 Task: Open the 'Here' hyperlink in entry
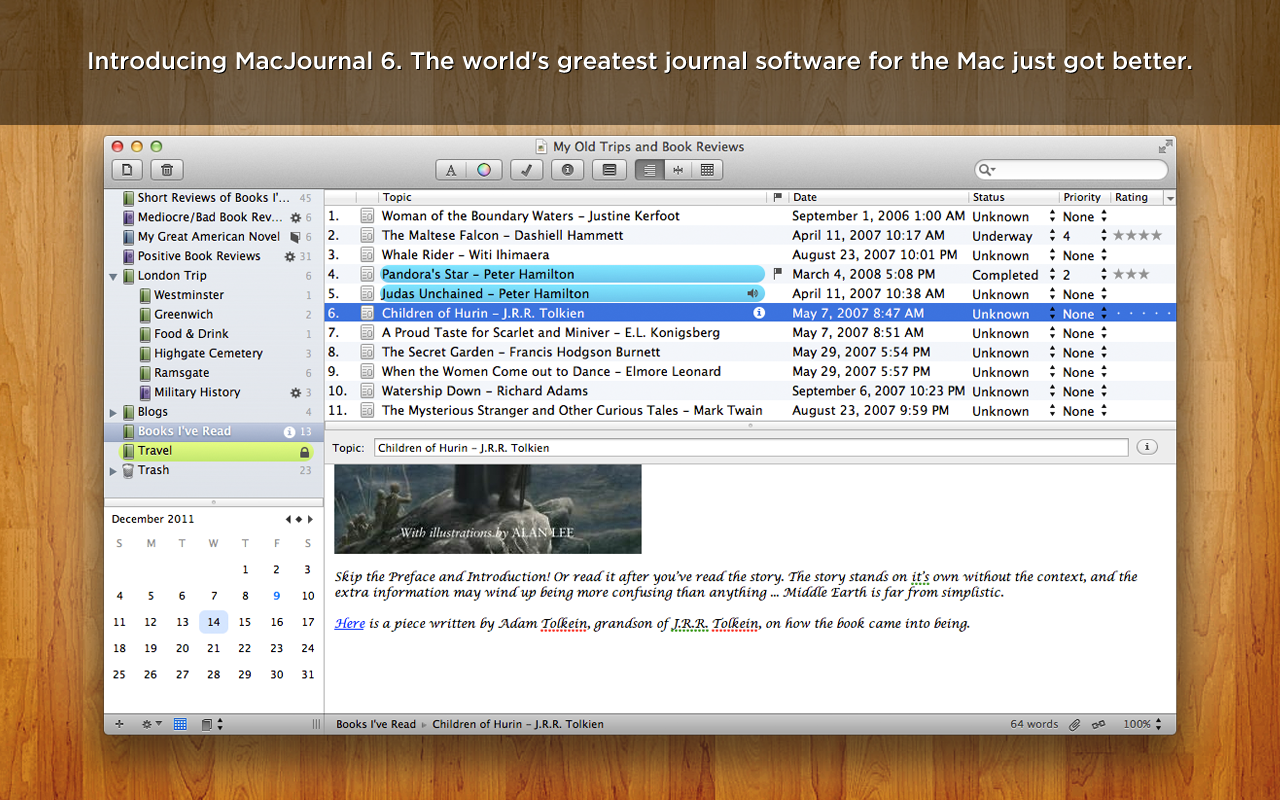tap(349, 624)
